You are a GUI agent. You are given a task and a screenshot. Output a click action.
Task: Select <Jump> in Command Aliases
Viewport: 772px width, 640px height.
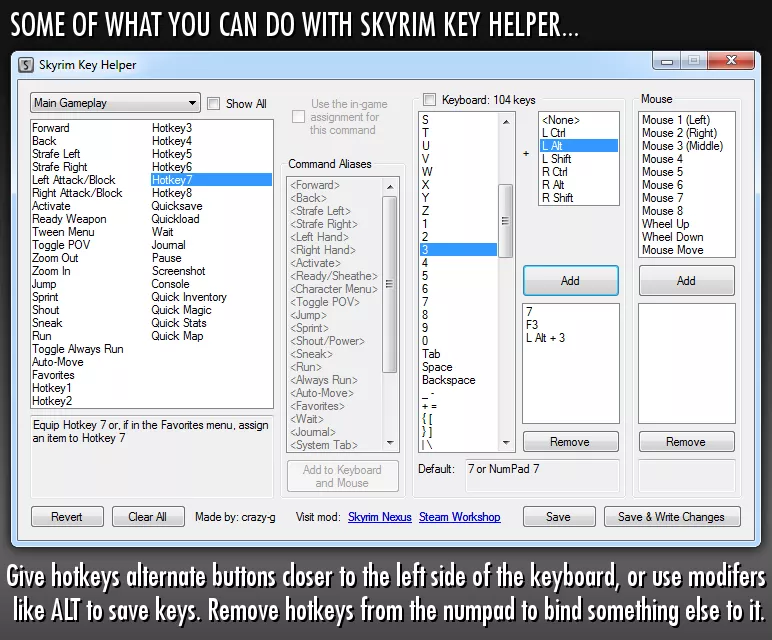pos(309,315)
